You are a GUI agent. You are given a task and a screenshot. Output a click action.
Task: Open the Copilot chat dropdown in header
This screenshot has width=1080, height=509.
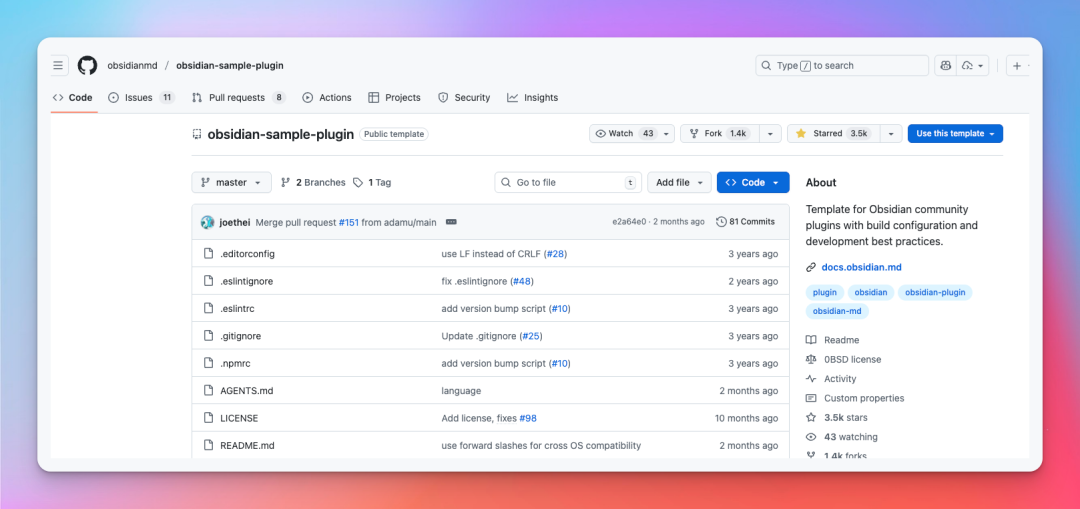(973, 65)
